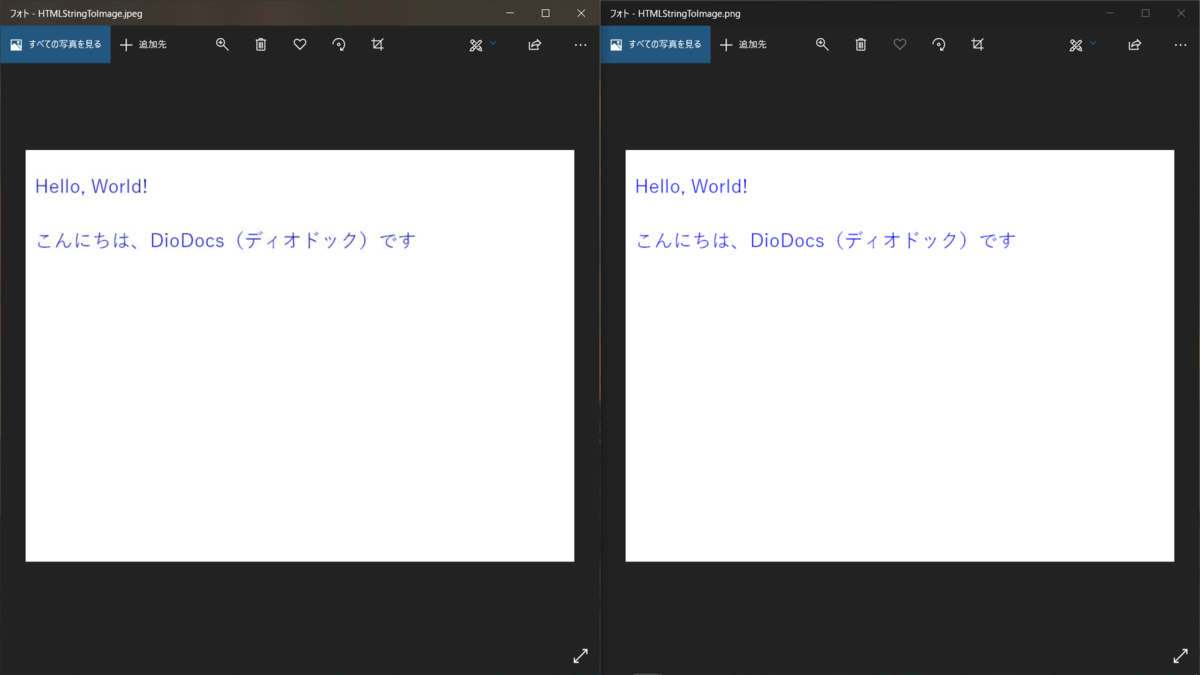Screen dimensions: 1200x675
Task: Click 'こんにちは、DioDocs' line in jpeg image
Action: click(225, 240)
